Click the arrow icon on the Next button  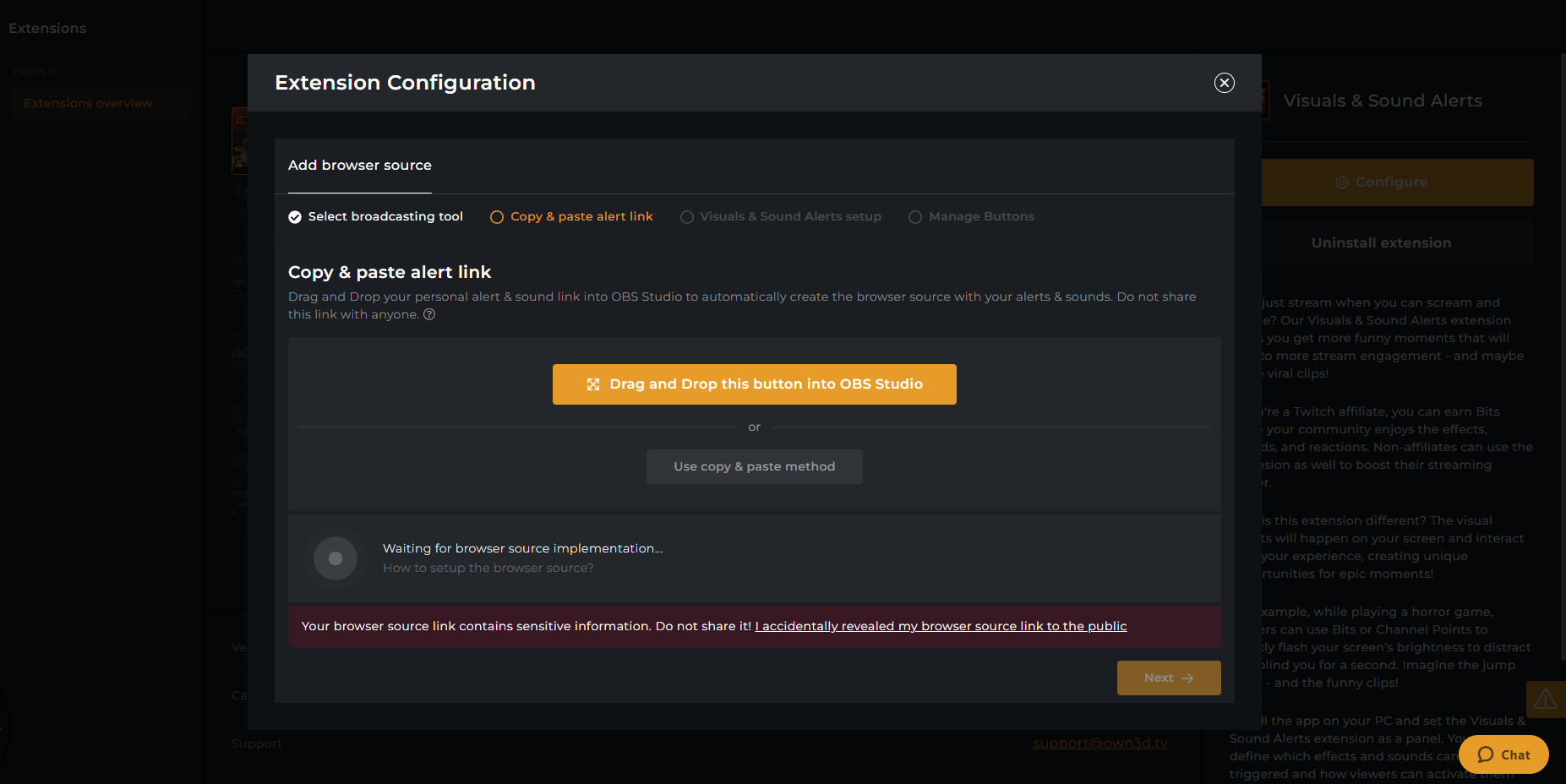[1187, 678]
